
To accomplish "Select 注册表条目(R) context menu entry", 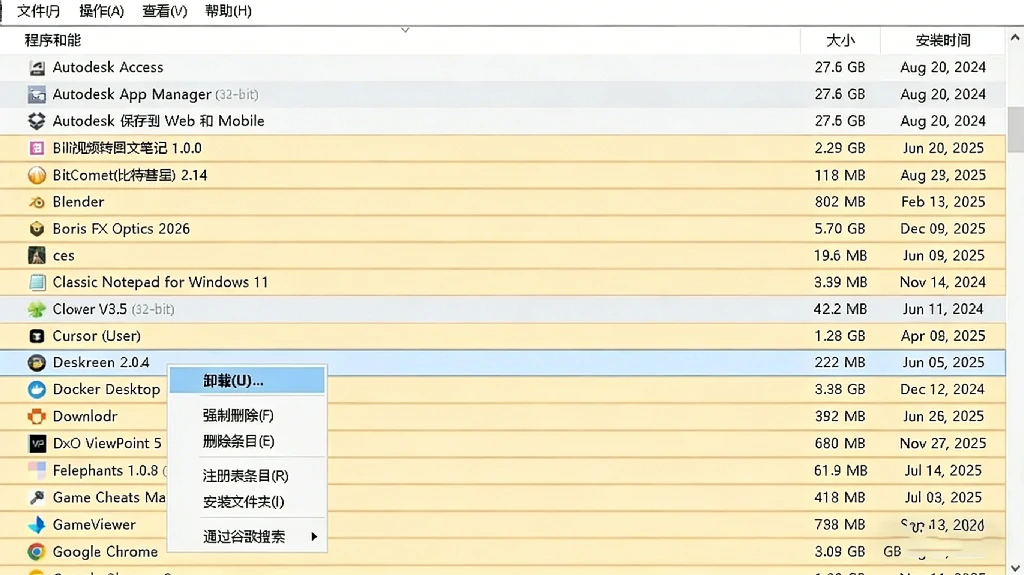I will (247, 476).
